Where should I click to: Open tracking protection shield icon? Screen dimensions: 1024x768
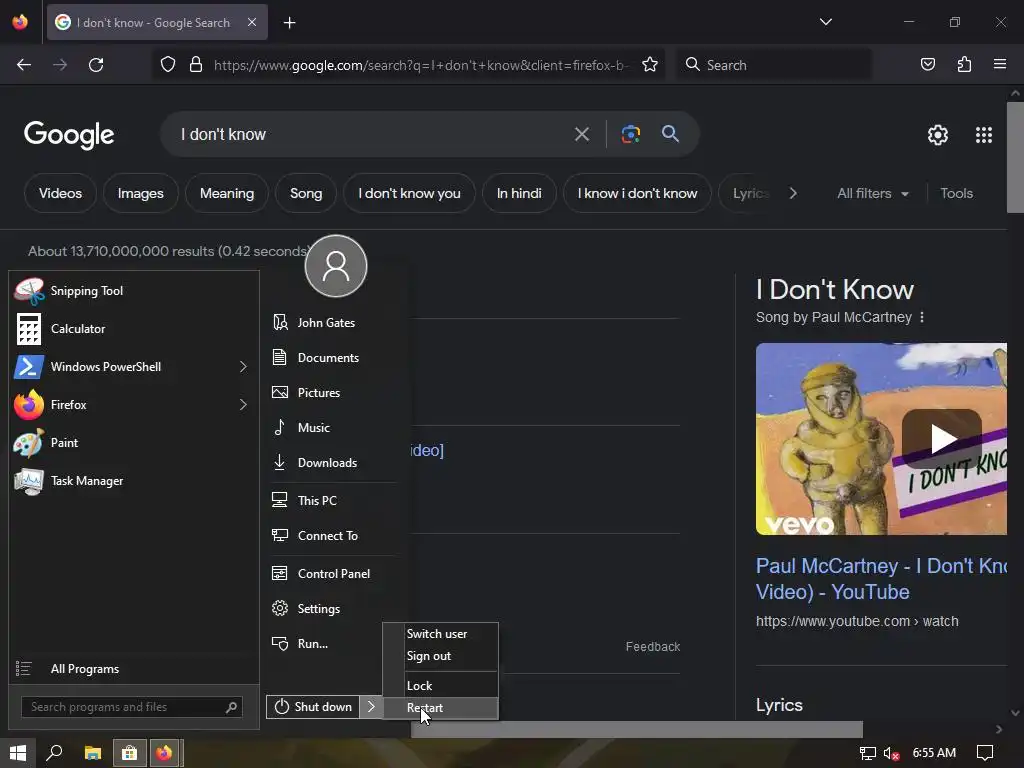(168, 65)
